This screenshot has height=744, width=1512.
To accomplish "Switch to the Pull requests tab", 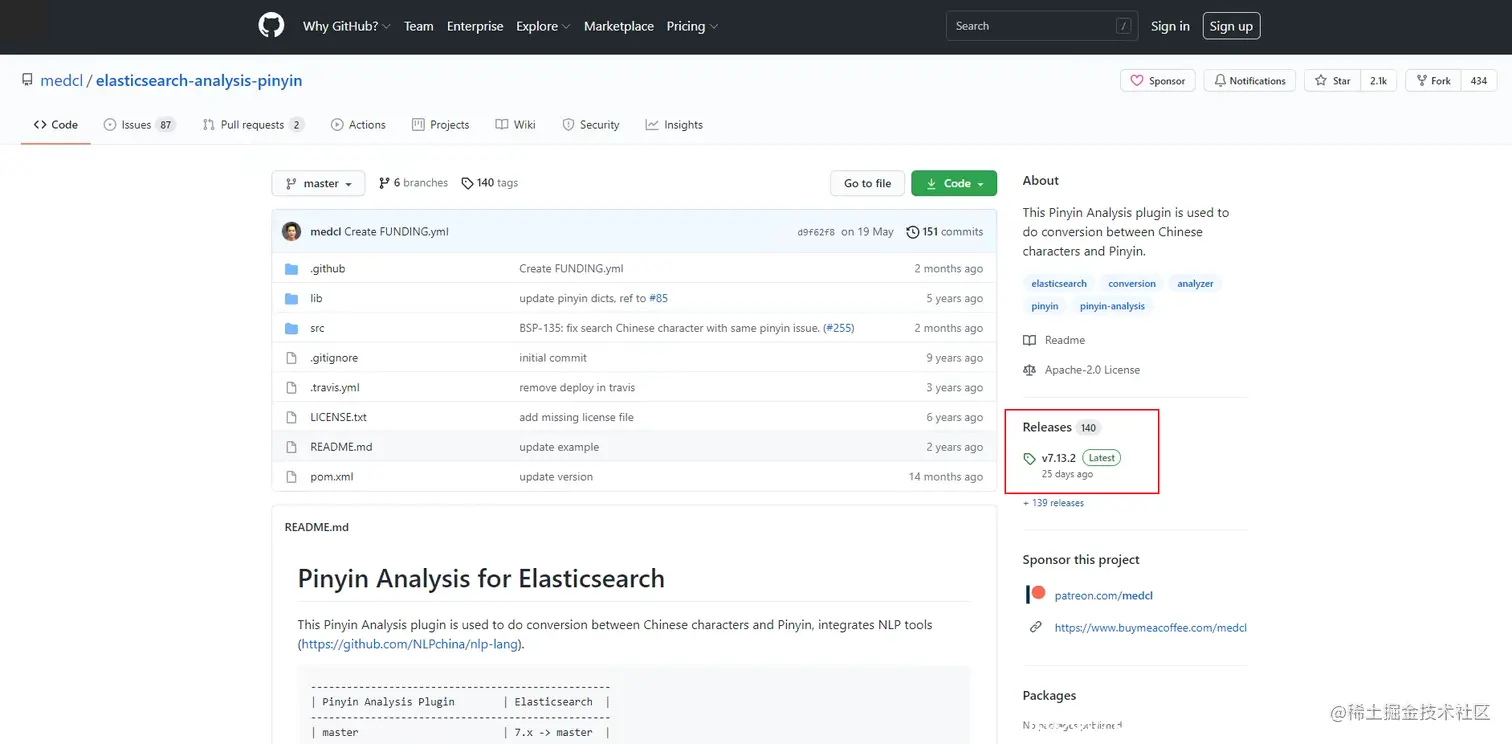I will coord(253,125).
